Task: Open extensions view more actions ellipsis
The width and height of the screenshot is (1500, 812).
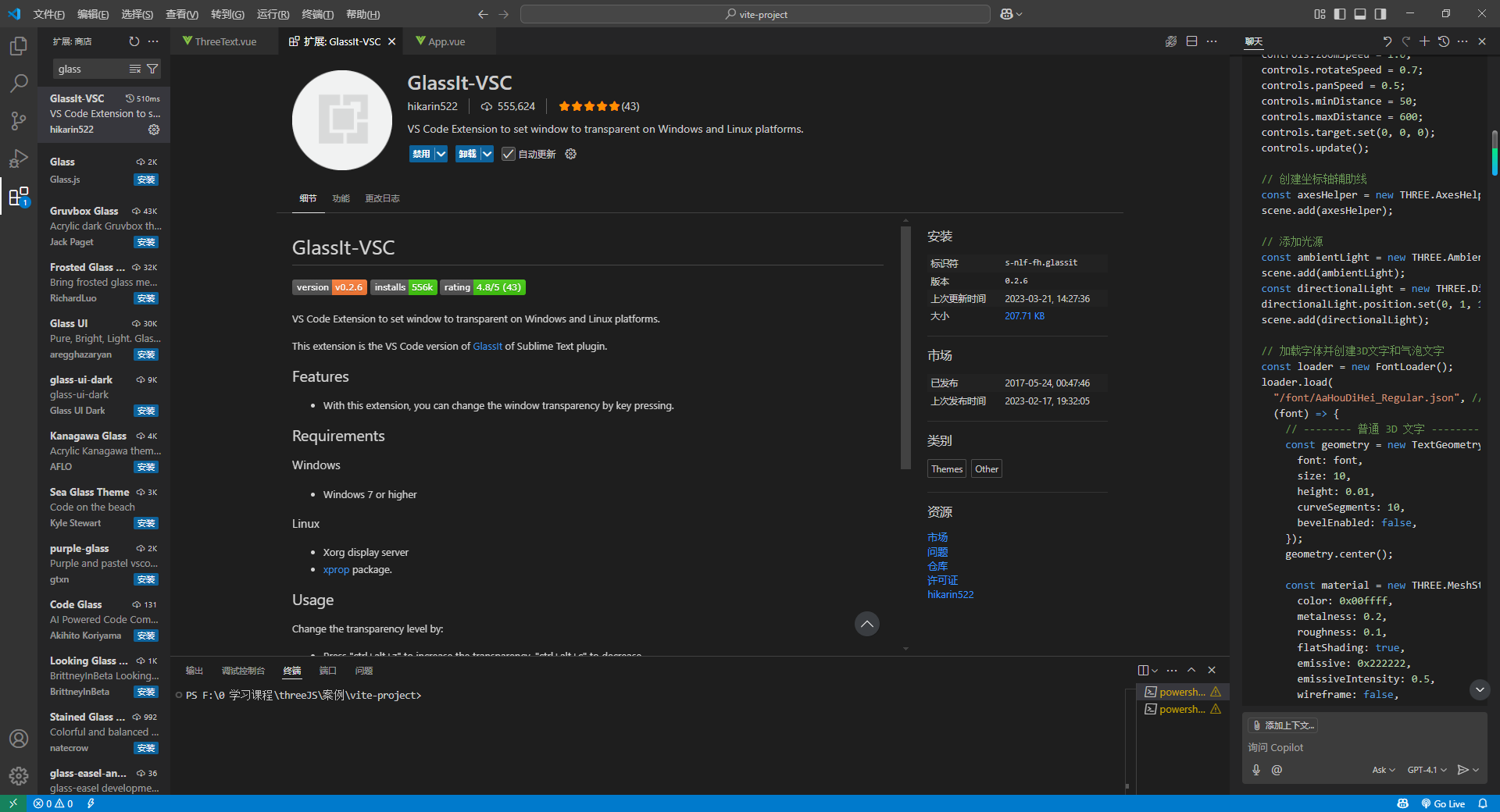Action: pyautogui.click(x=153, y=41)
